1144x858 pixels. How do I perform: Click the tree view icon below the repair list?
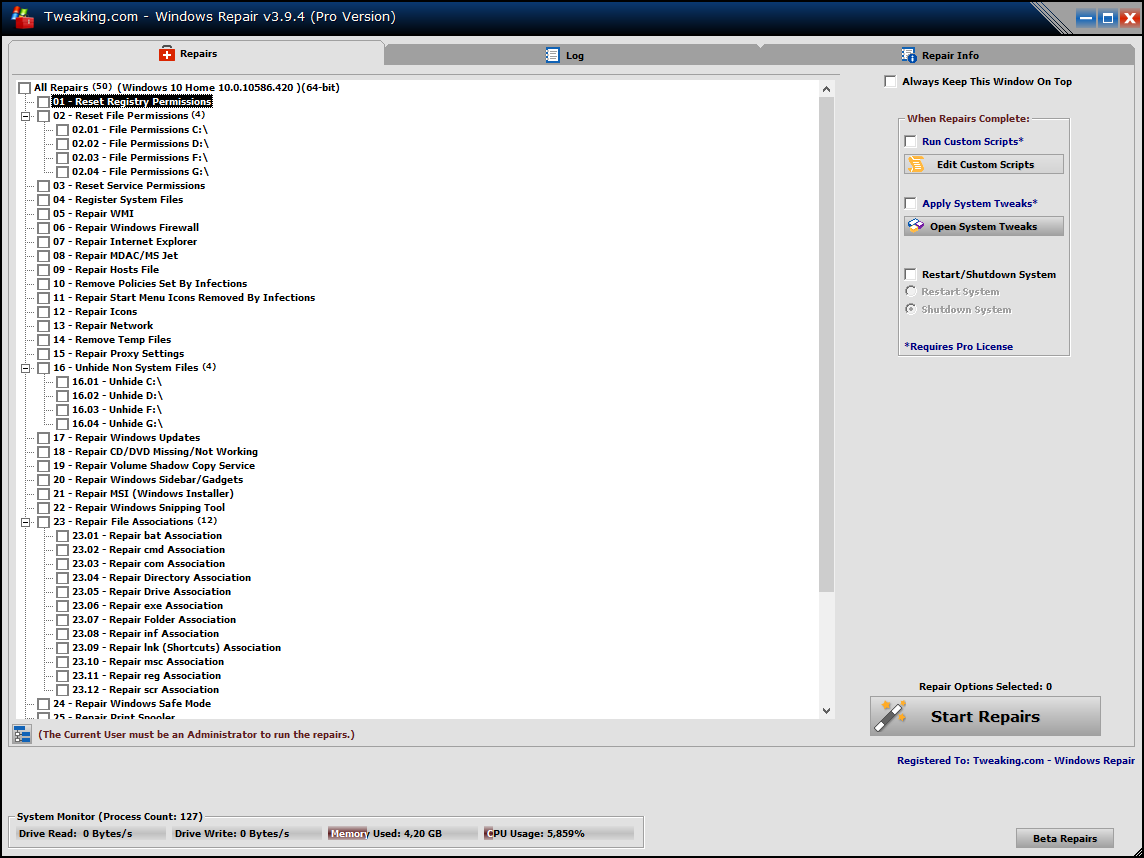pos(22,734)
